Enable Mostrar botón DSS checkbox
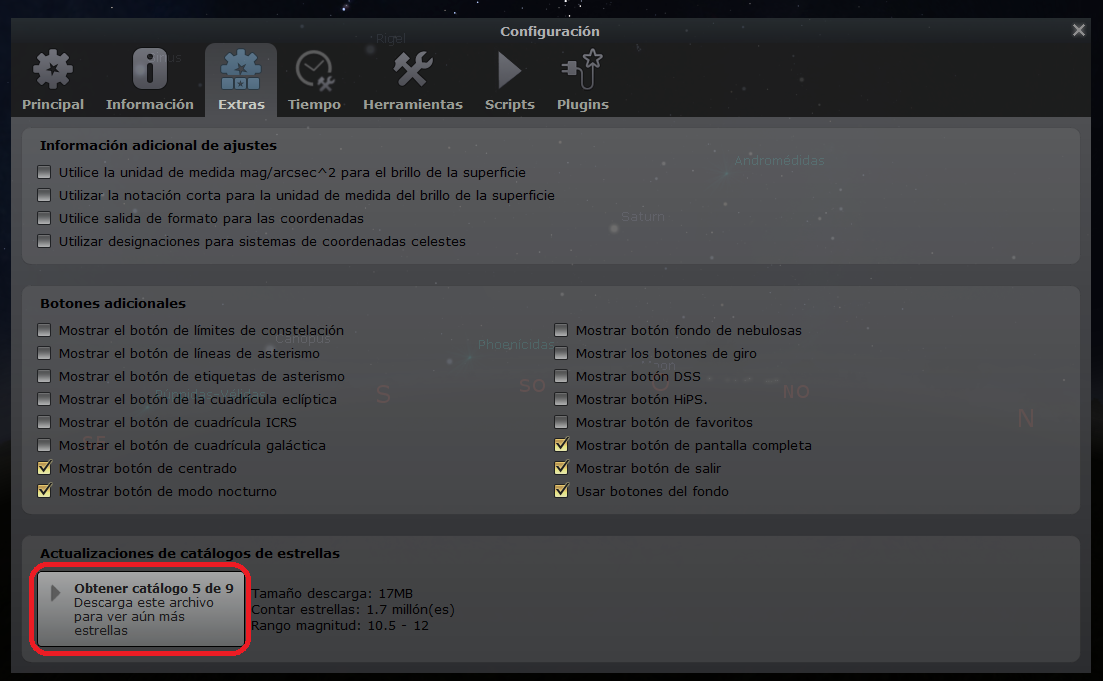Screen dimensions: 1103x681 (x=561, y=376)
